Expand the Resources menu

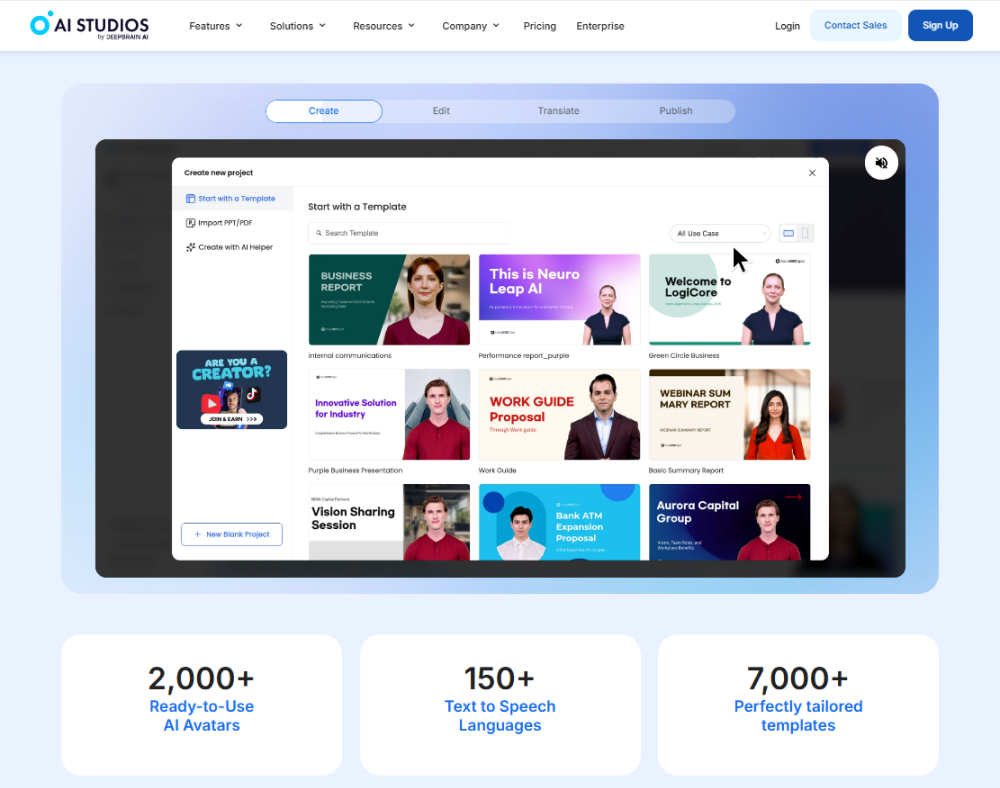coord(384,26)
